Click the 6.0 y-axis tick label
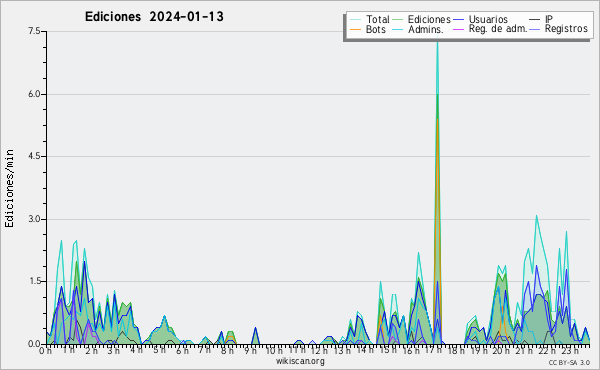Screen dimensions: 600x370 click(34, 94)
